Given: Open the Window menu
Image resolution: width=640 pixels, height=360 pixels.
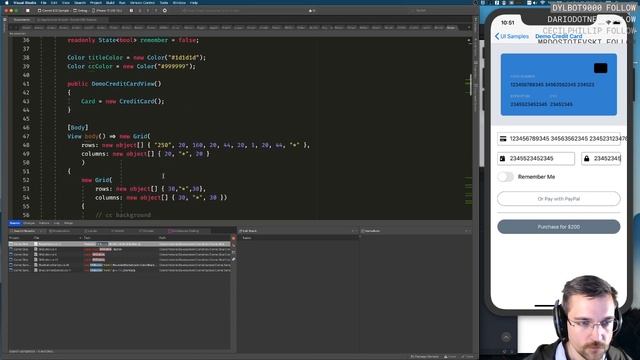Looking at the screenshot, I should click(179, 2).
